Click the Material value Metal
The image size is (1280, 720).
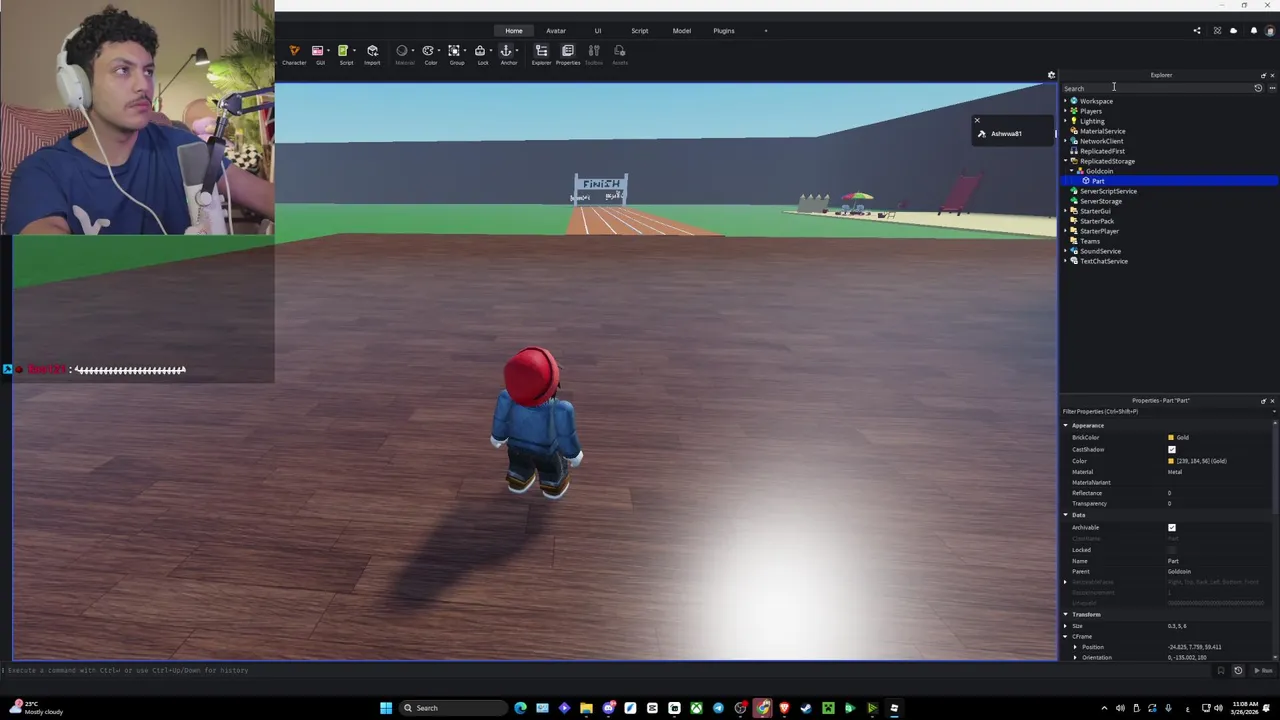tap(1175, 472)
